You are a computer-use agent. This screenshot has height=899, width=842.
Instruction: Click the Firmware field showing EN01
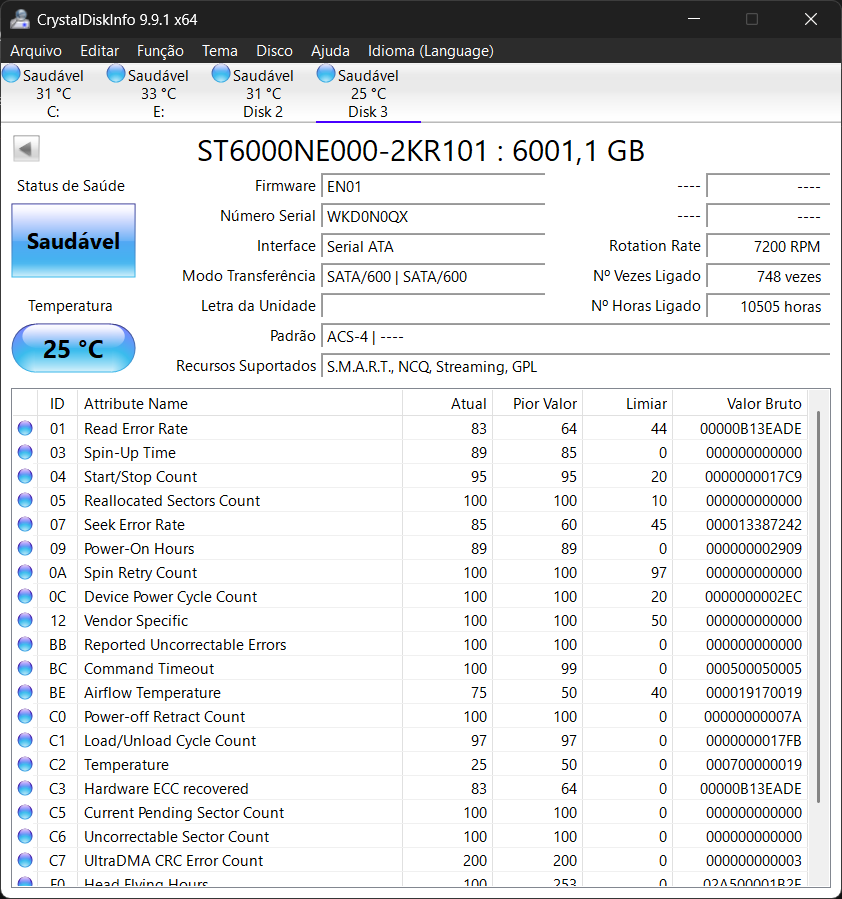(433, 186)
